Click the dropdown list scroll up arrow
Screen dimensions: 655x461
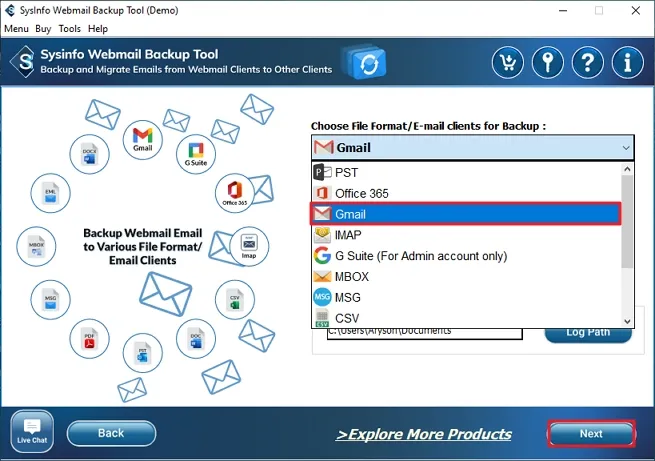coord(627,169)
